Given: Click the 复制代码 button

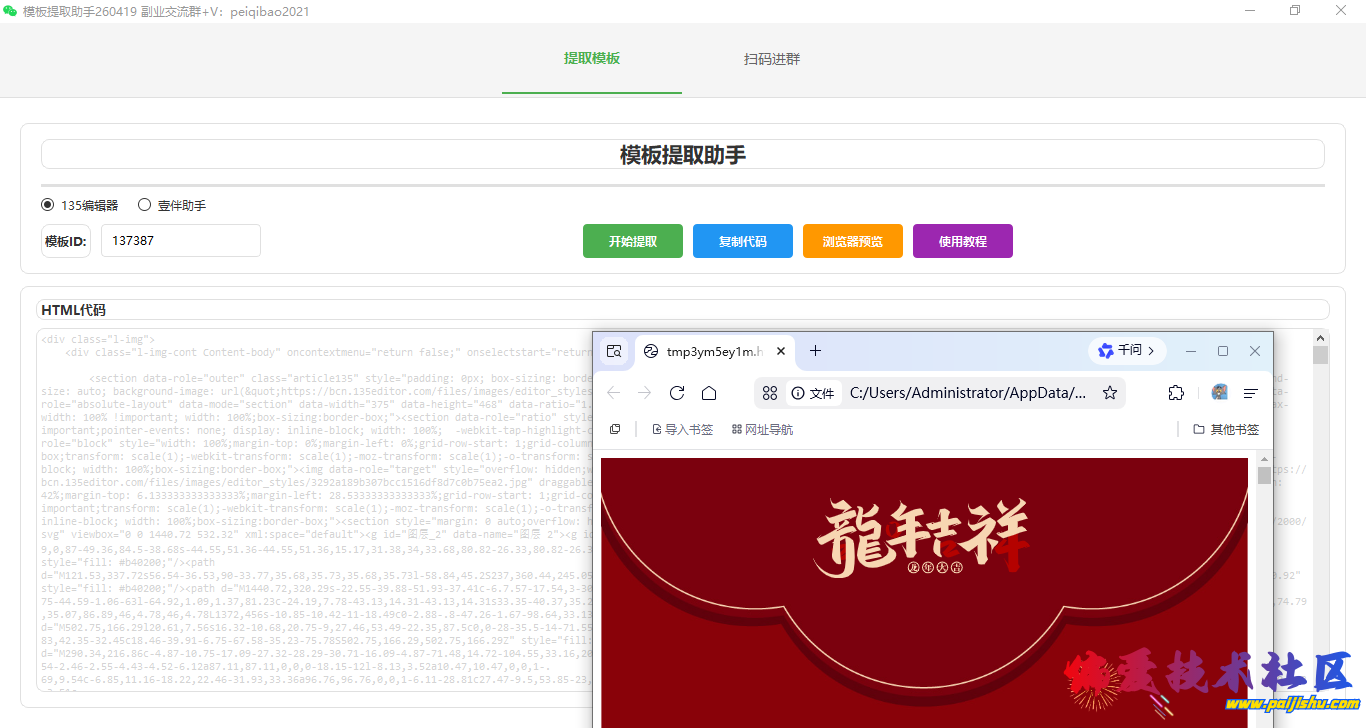Looking at the screenshot, I should pyautogui.click(x=742, y=241).
